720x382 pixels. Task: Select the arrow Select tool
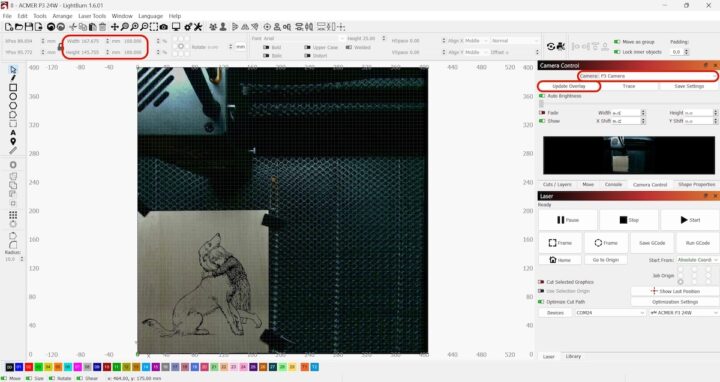[x=13, y=69]
